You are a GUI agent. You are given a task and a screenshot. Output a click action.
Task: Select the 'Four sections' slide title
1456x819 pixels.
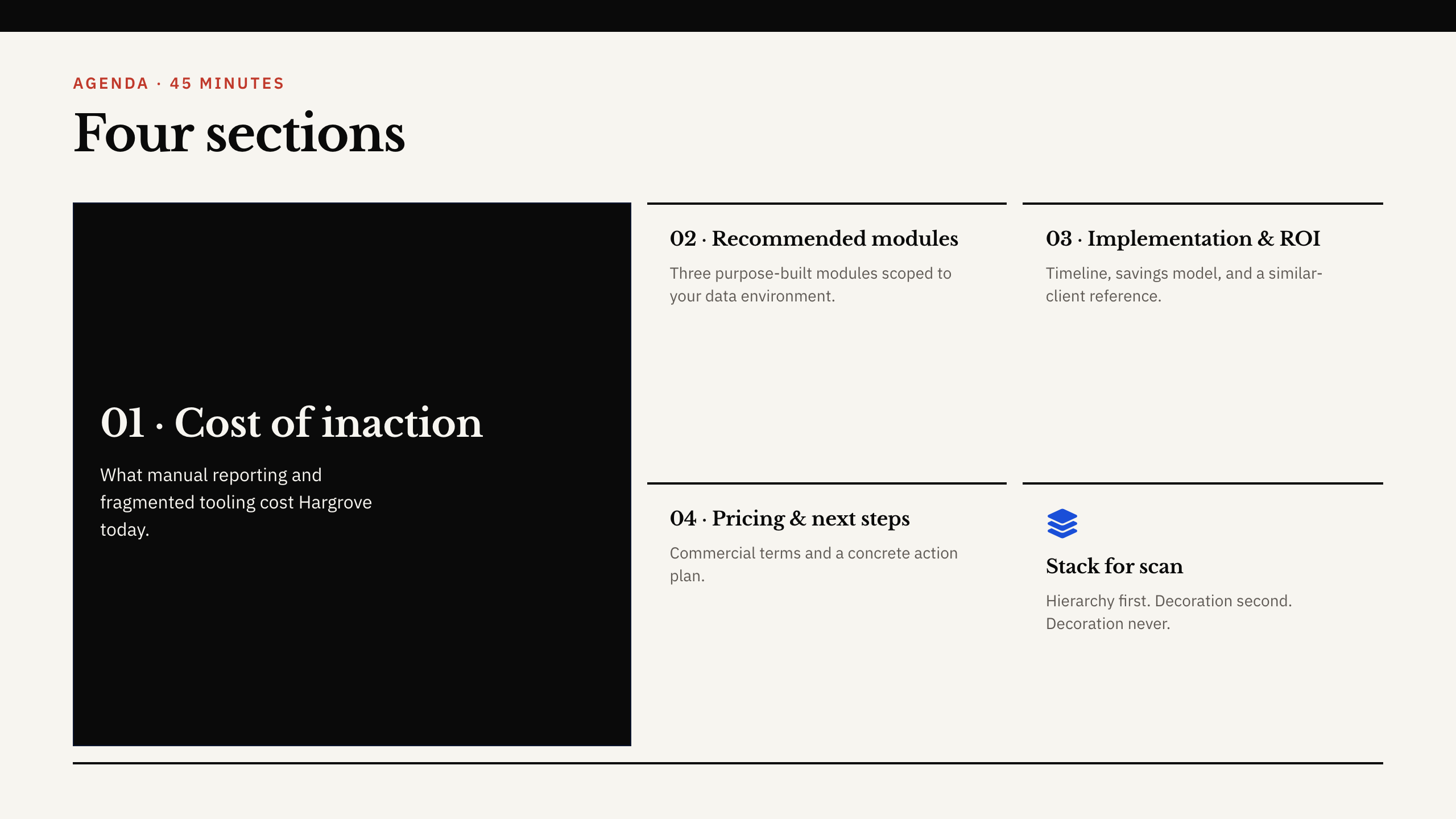click(x=239, y=133)
